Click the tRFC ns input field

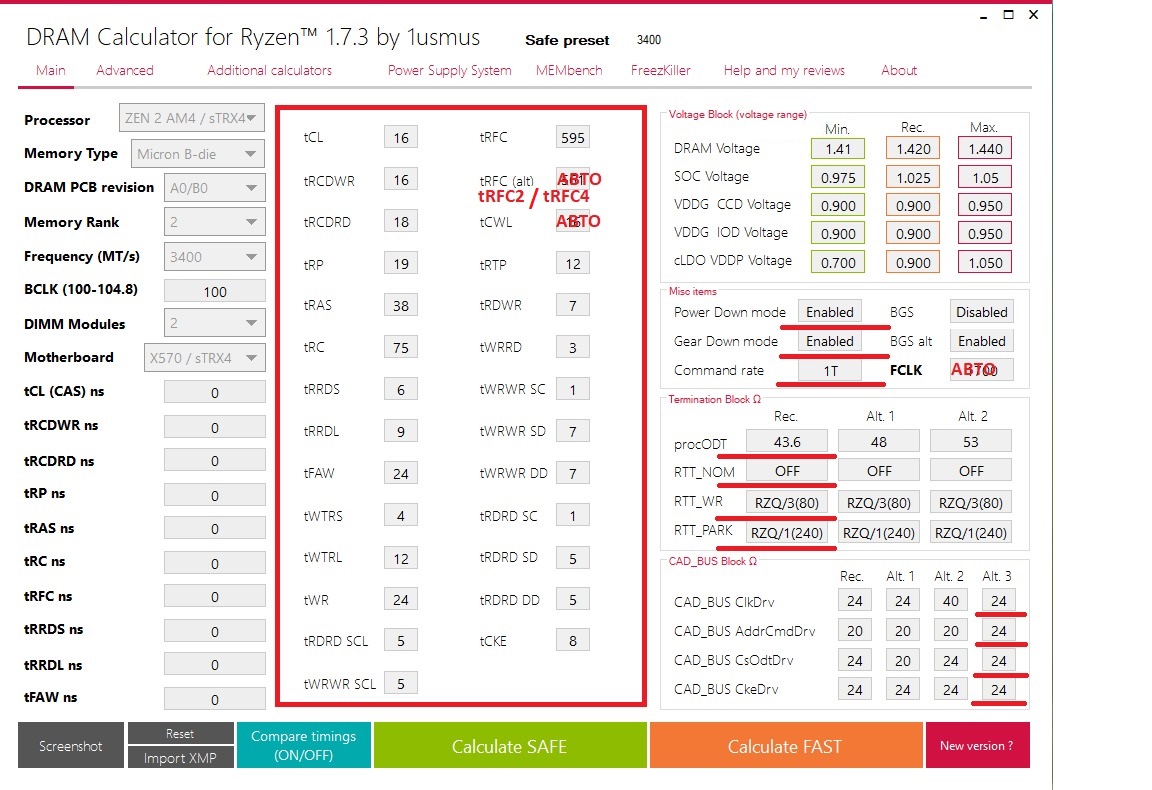tap(215, 597)
